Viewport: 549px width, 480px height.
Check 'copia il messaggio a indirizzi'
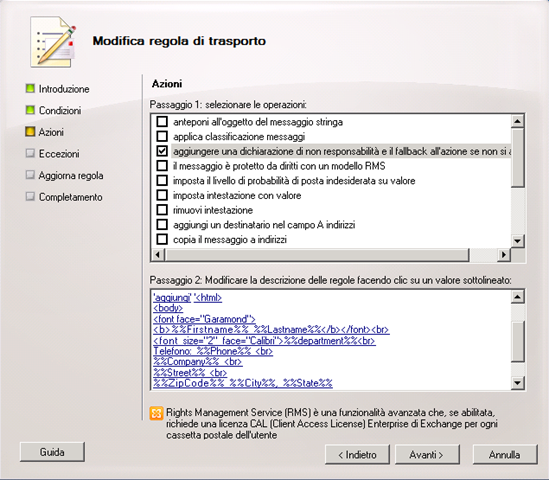(162, 239)
